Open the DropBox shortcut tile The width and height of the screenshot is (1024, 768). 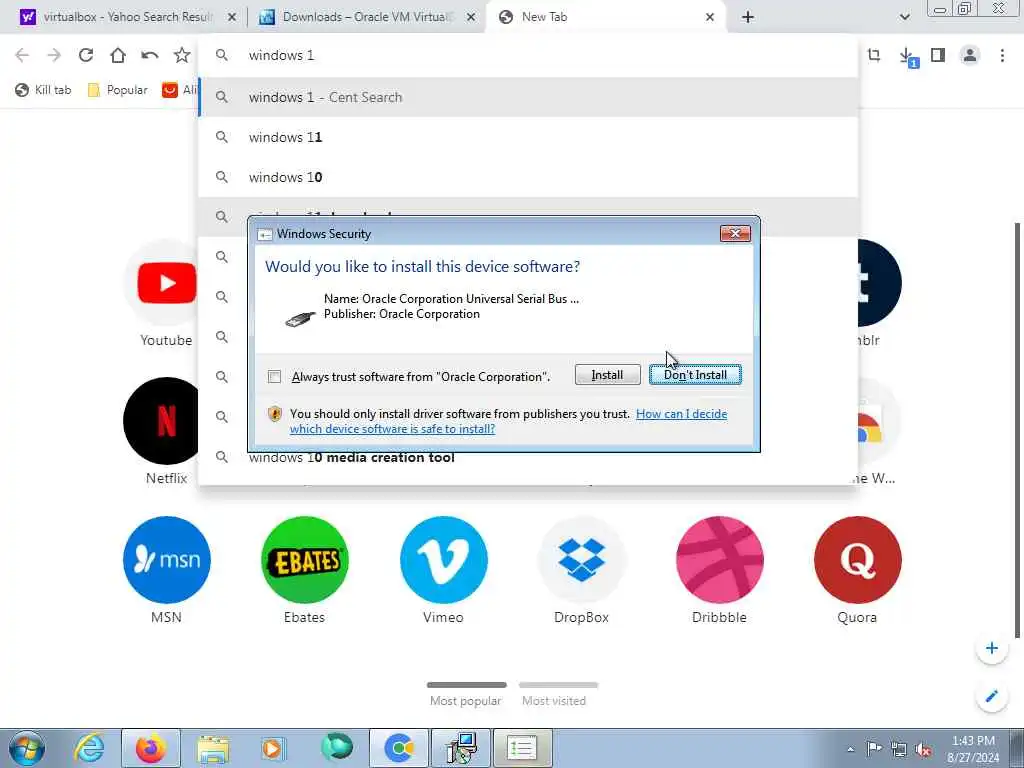[581, 560]
